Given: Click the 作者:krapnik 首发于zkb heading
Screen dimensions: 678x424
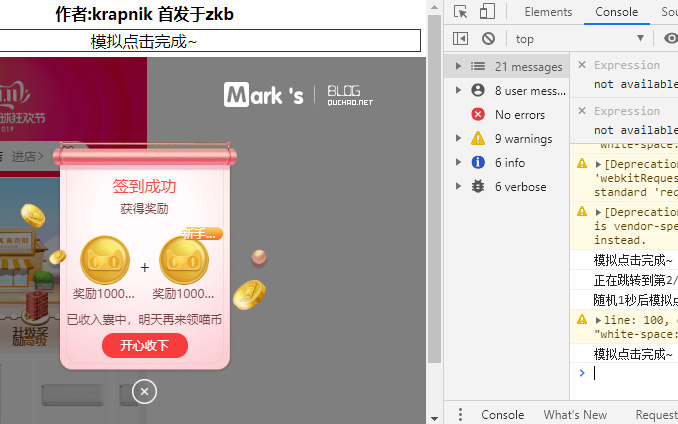Looking at the screenshot, I should [144, 14].
